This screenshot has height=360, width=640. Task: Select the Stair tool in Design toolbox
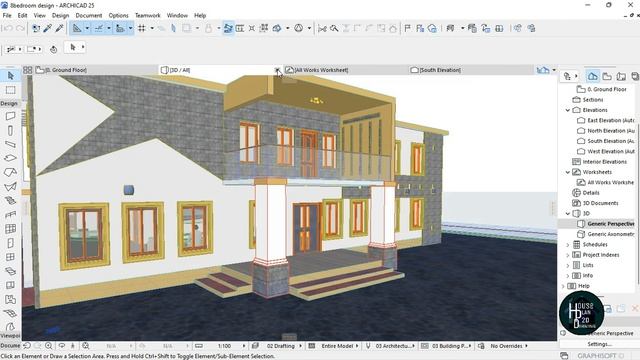11,200
